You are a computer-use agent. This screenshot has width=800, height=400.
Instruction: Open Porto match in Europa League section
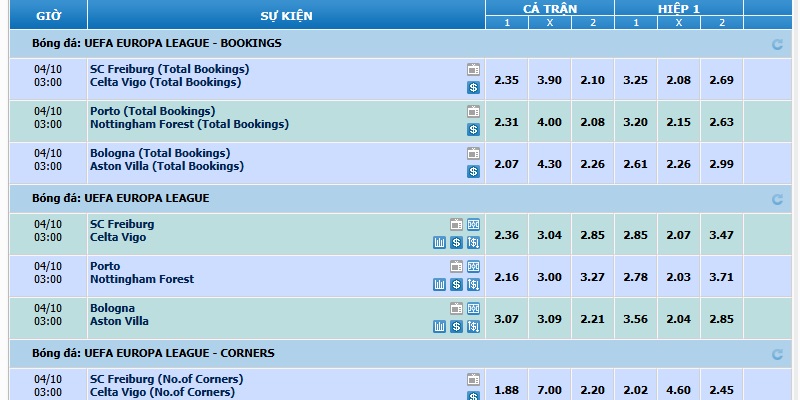coord(105,266)
